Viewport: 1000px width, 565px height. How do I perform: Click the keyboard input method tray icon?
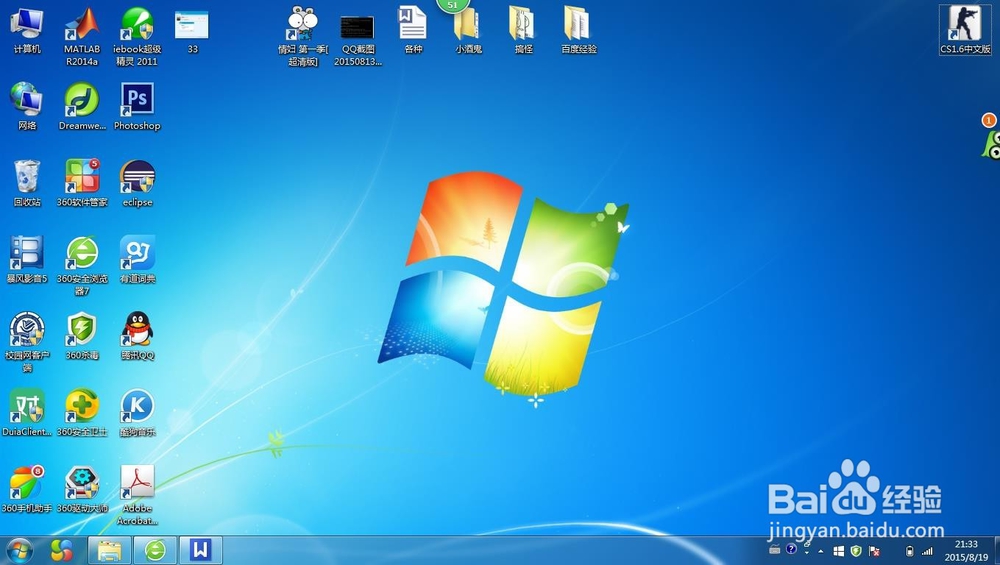pos(775,549)
